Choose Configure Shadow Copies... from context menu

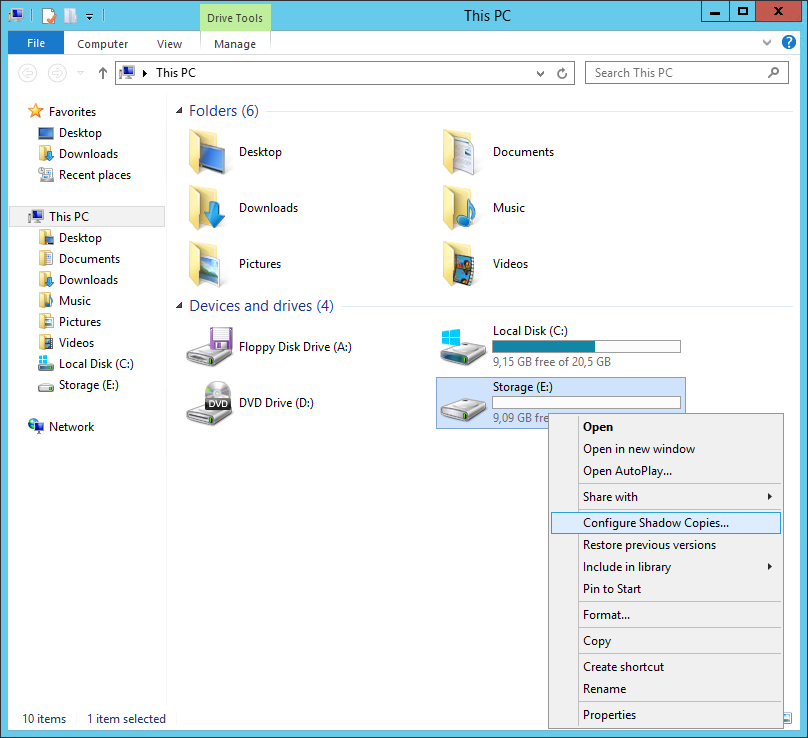[x=655, y=522]
